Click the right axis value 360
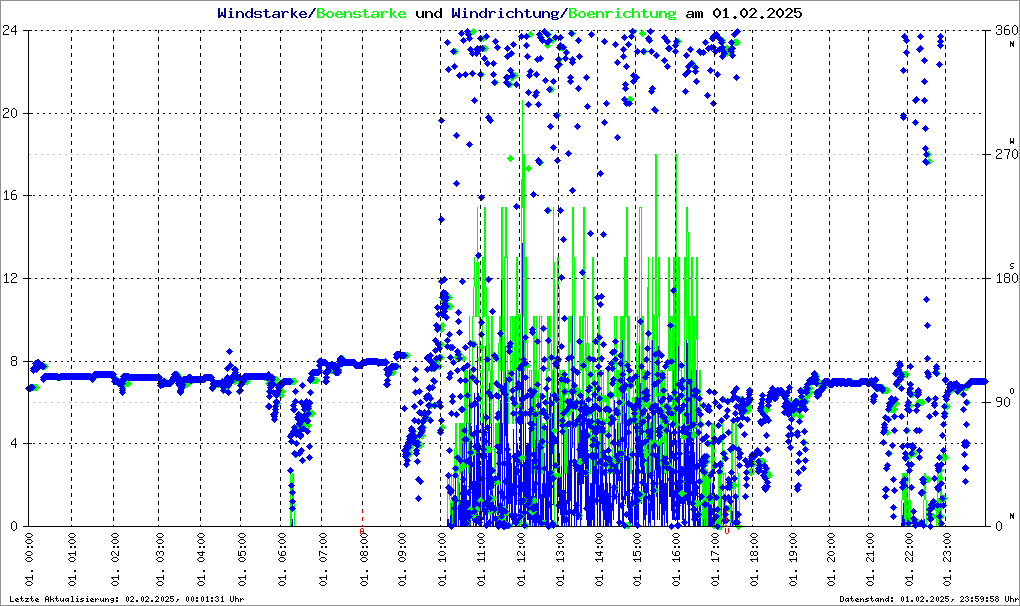The image size is (1020, 606). (1006, 30)
